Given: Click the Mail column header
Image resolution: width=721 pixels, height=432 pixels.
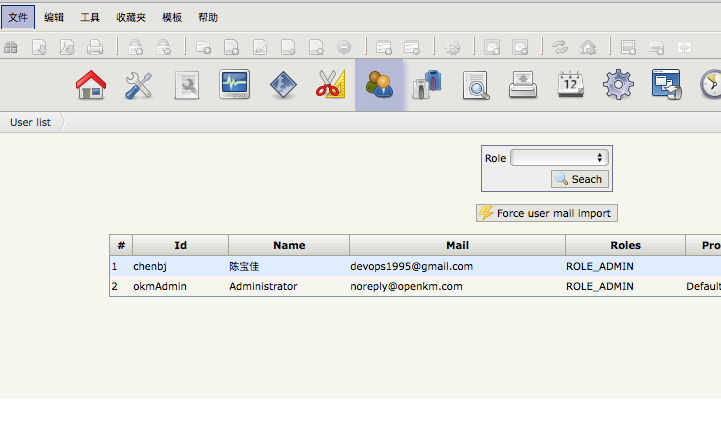Looking at the screenshot, I should (457, 245).
